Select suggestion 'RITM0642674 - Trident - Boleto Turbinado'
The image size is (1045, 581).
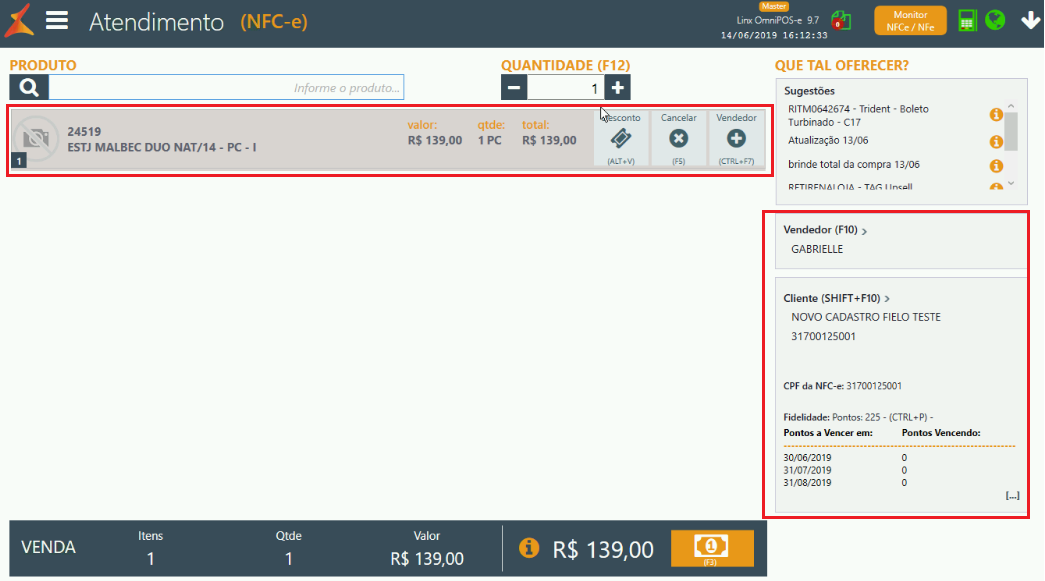(858, 115)
